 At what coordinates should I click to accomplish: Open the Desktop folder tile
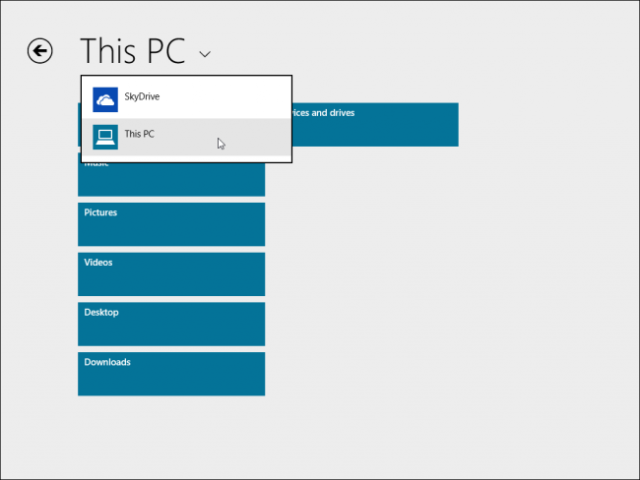(x=171, y=324)
